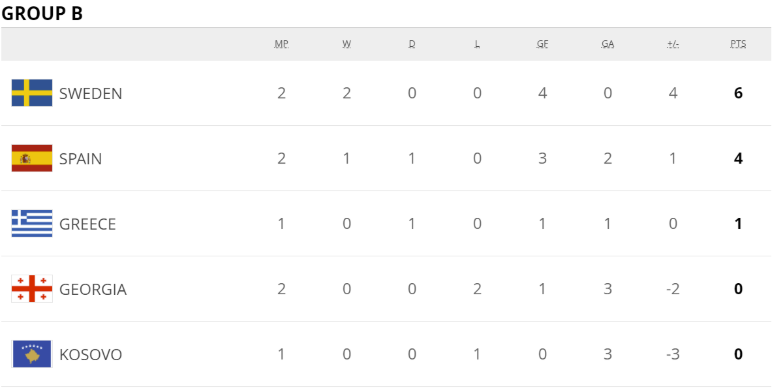
Task: Click the Georgia flag icon
Action: [32, 289]
